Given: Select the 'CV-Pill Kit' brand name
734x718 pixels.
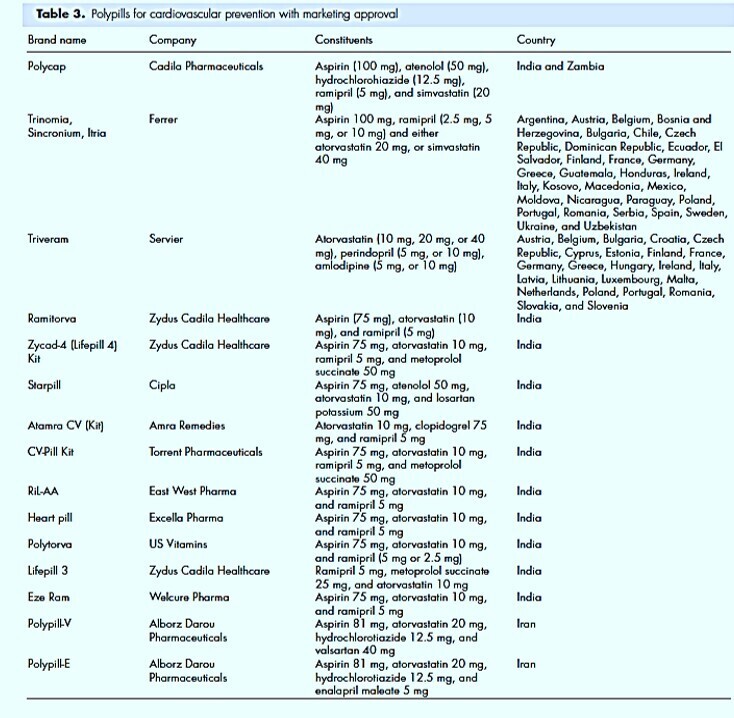Looking at the screenshot, I should tap(51, 452).
